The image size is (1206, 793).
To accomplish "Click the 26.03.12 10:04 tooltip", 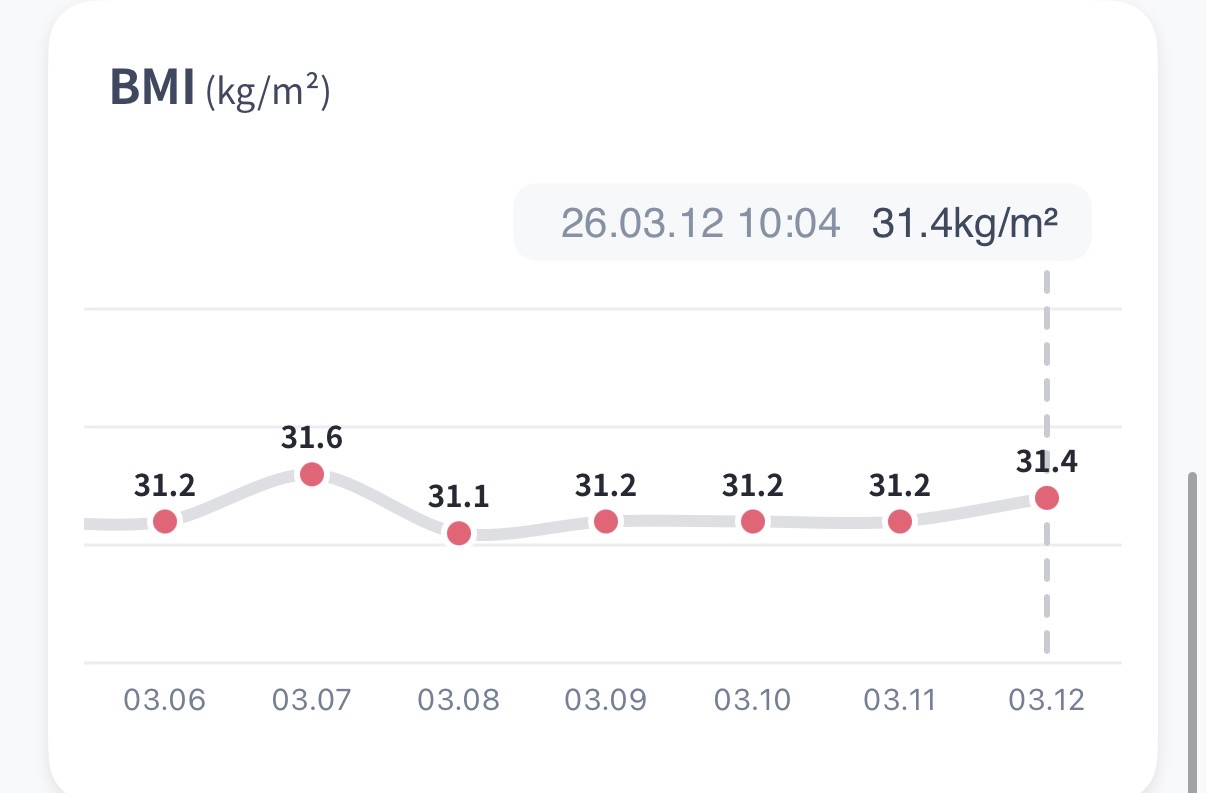I will 700,223.
